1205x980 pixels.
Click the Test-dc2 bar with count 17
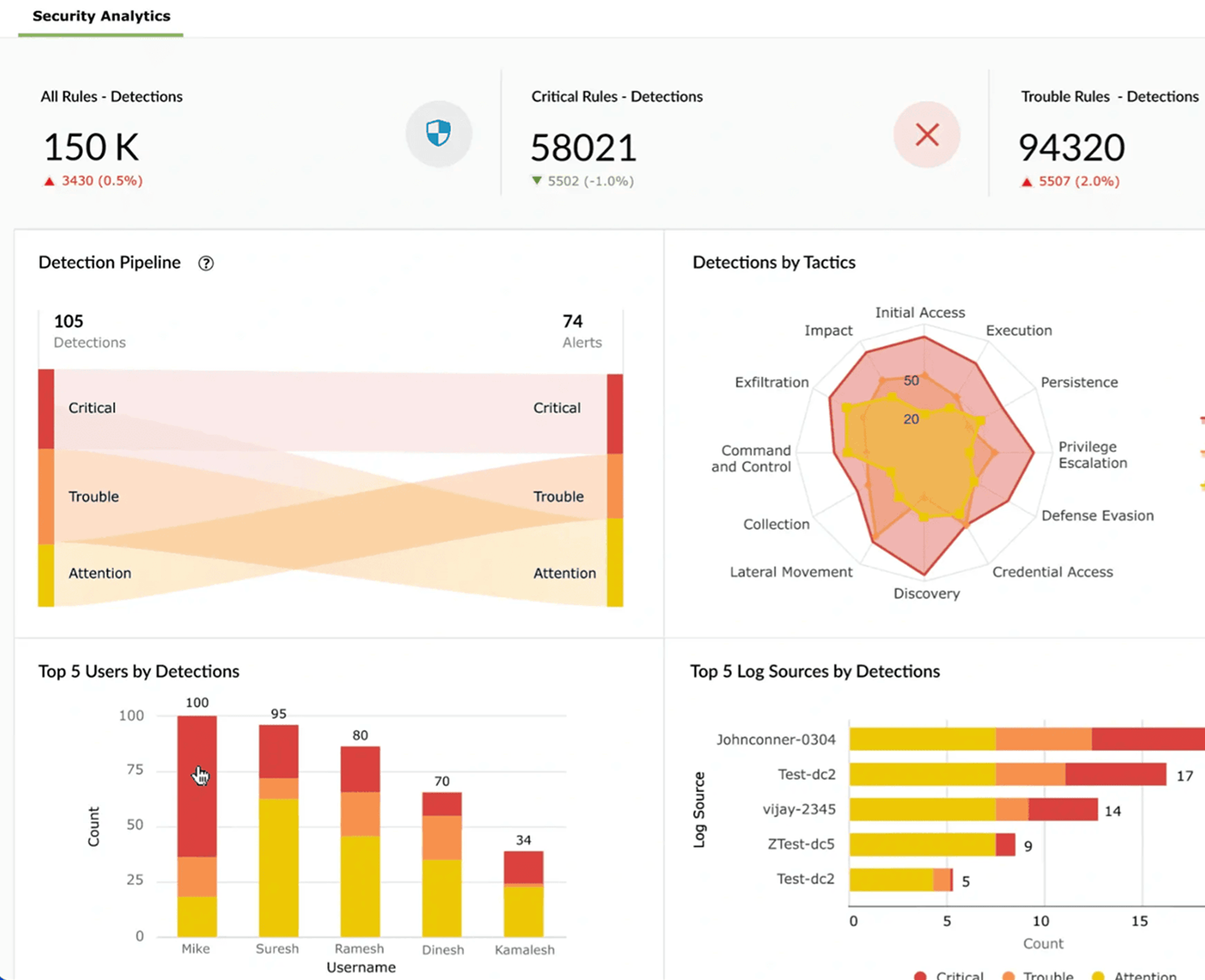(1008, 774)
